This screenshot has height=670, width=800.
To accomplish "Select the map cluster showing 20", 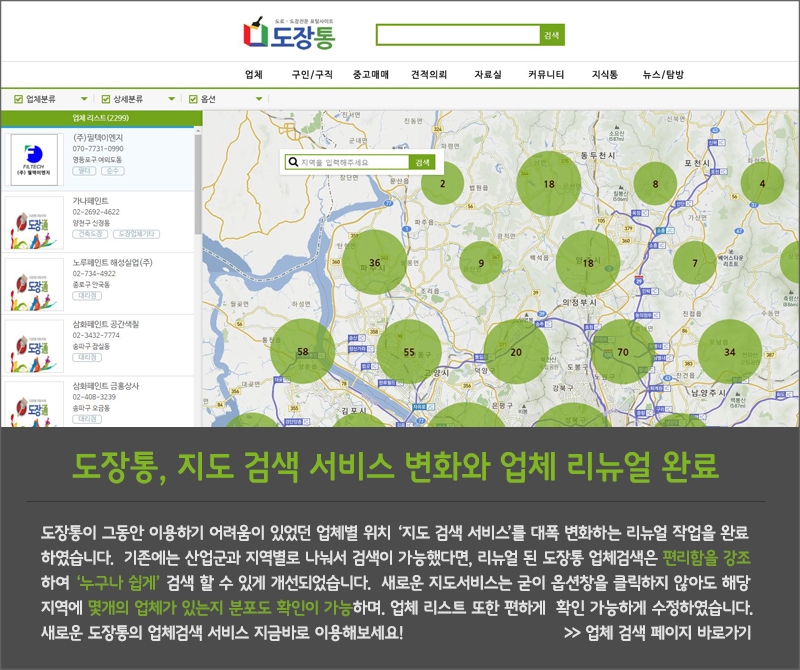I will click(516, 352).
